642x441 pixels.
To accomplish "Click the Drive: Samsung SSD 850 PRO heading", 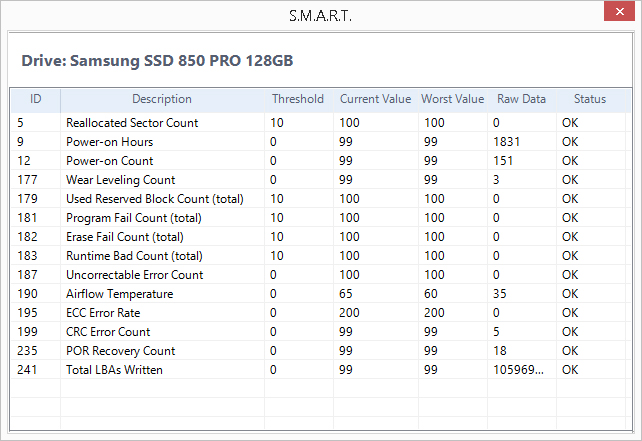I will 157,61.
